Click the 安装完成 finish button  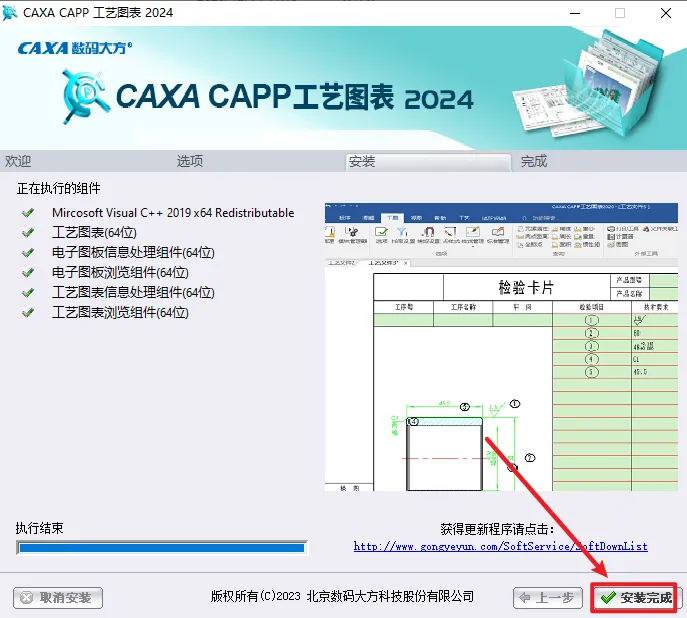636,598
